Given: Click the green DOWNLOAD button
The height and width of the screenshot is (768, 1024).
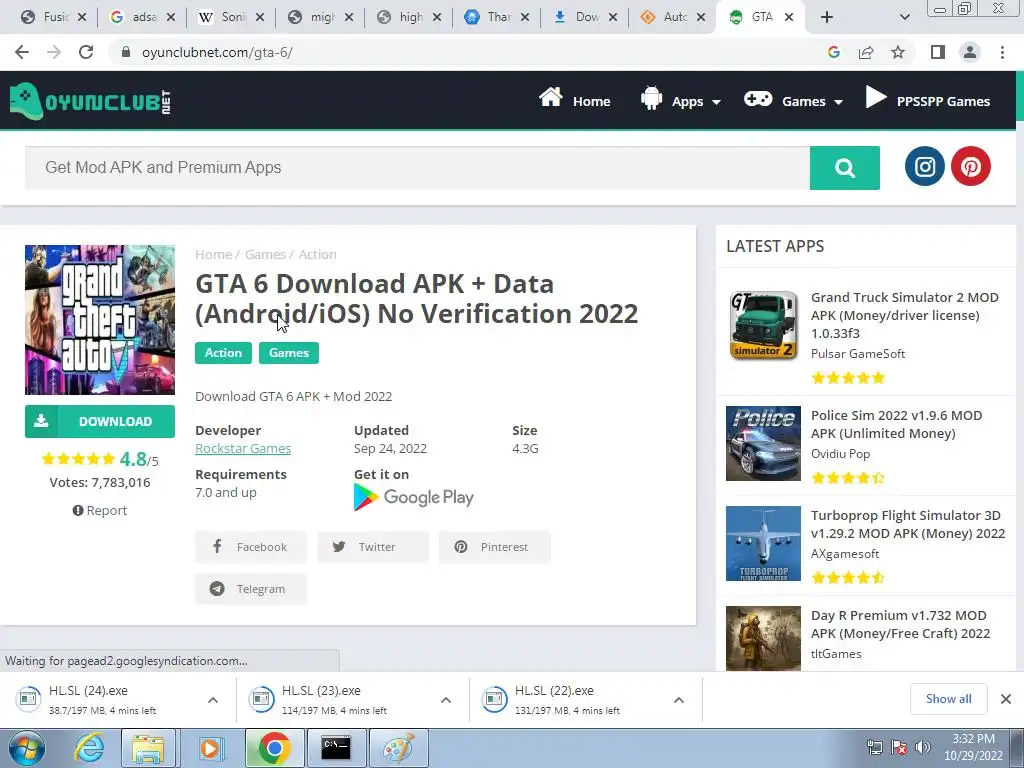Looking at the screenshot, I should [100, 421].
